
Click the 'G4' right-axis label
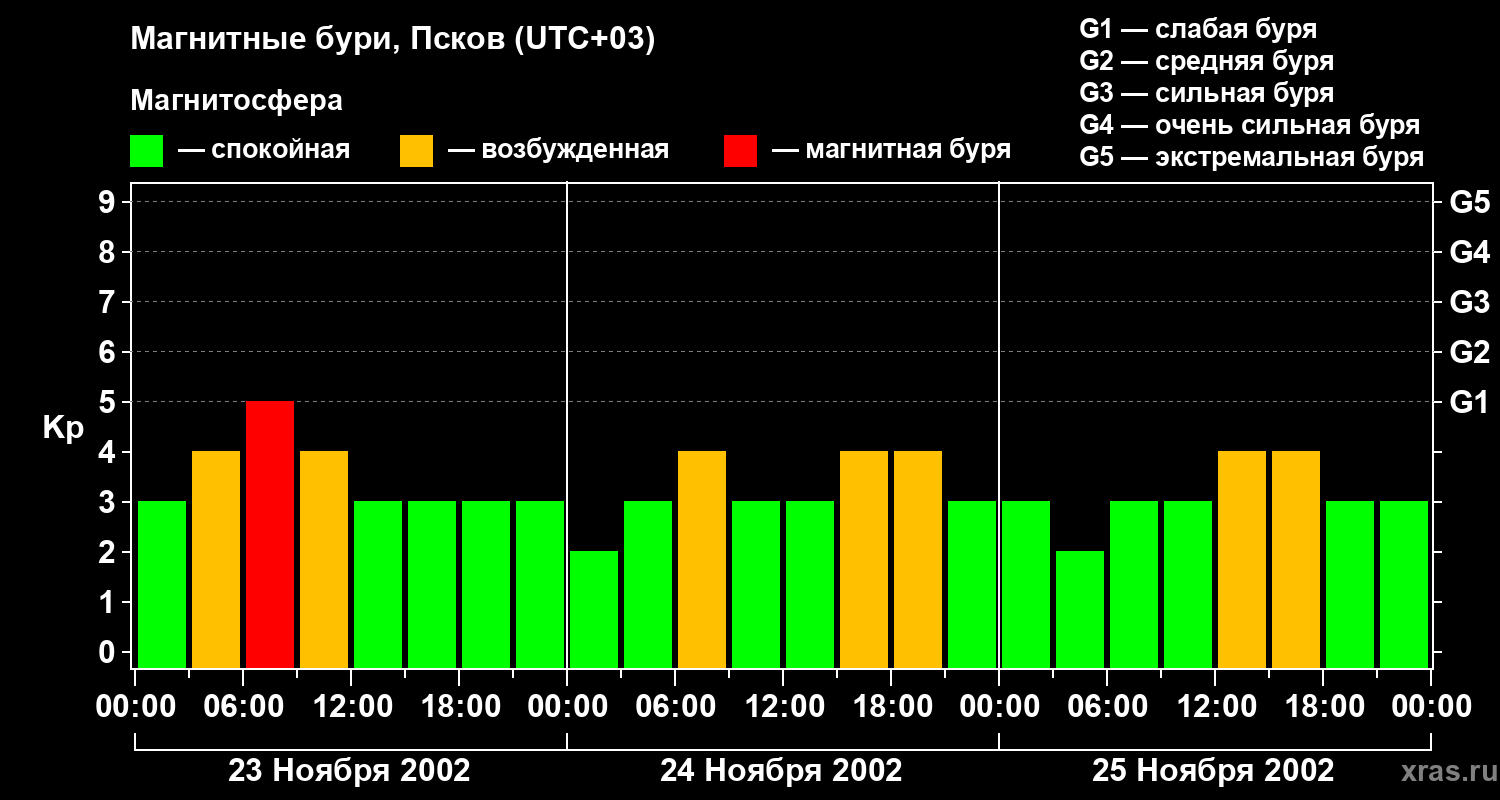(x=1469, y=252)
